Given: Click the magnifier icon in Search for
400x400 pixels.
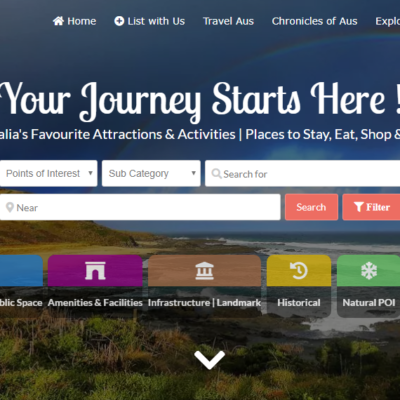Looking at the screenshot, I should (216, 174).
